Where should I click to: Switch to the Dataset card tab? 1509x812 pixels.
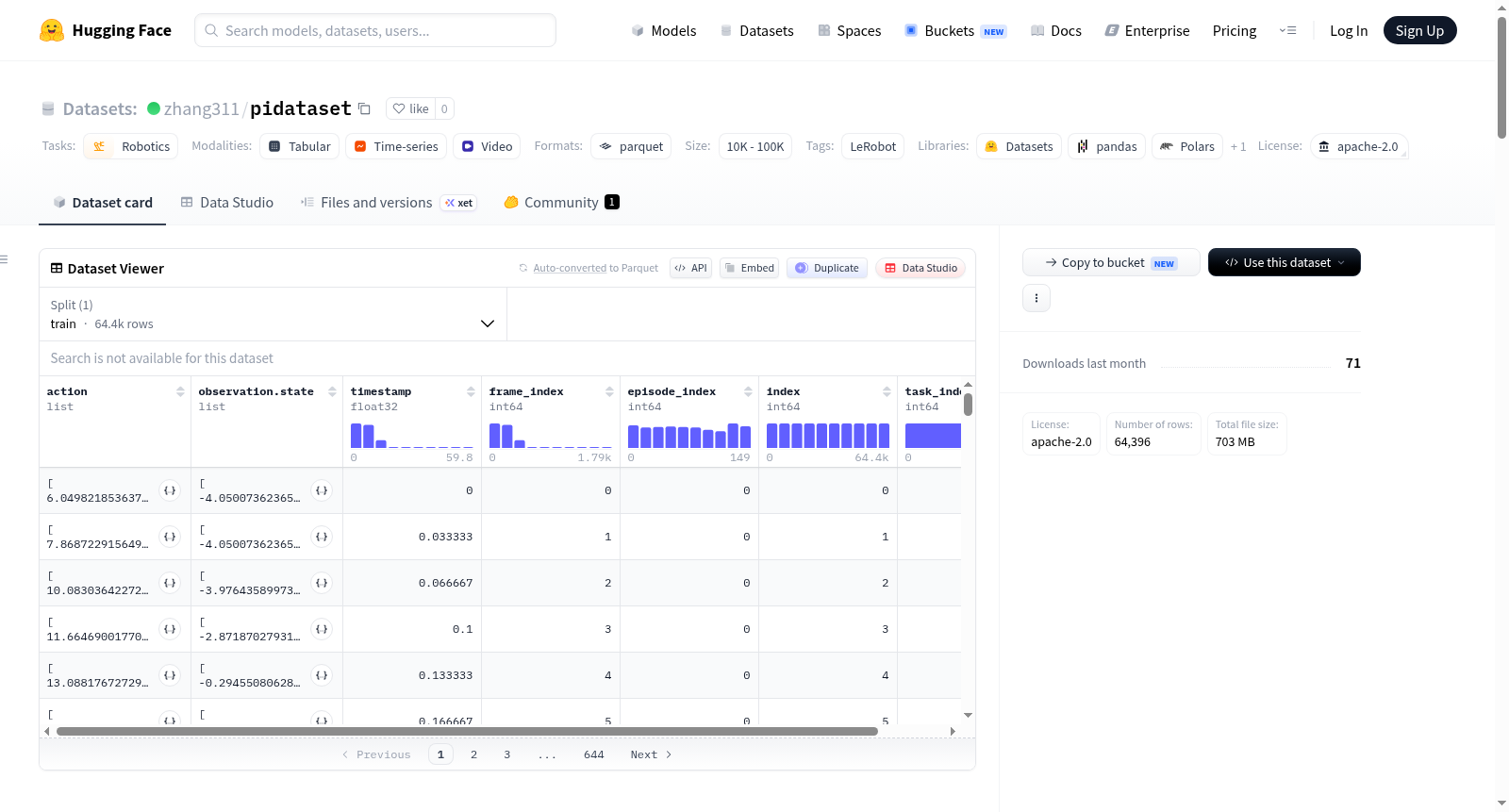(x=102, y=203)
